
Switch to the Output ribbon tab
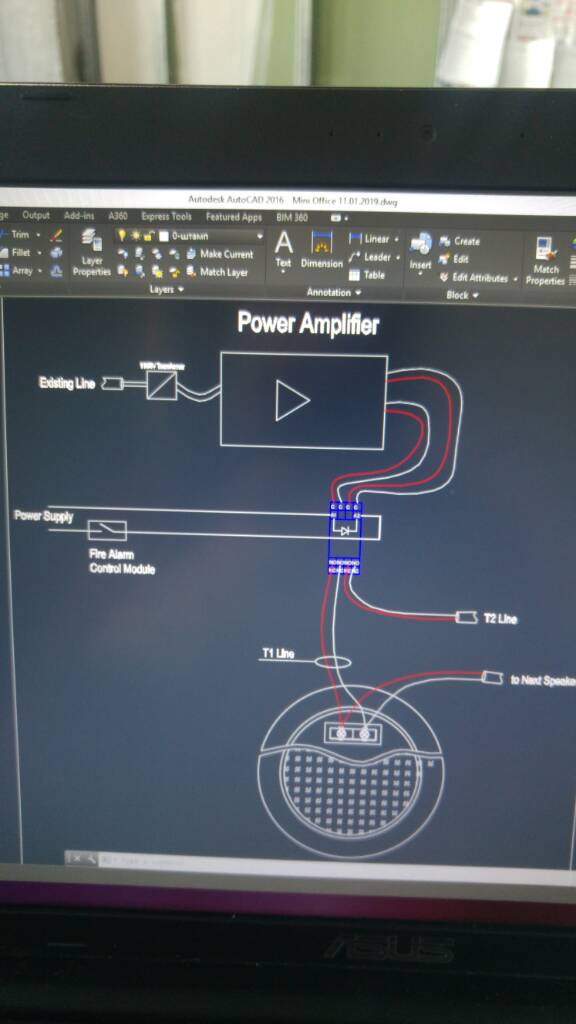coord(36,215)
